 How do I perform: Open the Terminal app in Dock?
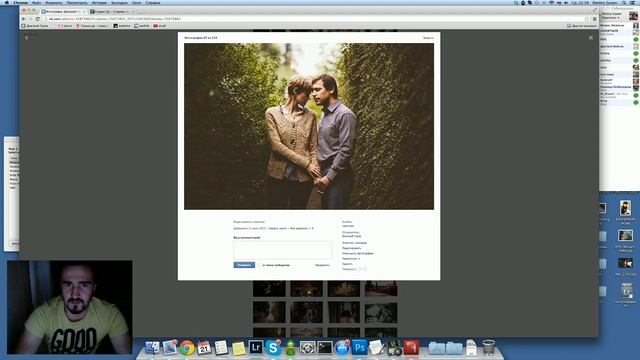pos(325,348)
